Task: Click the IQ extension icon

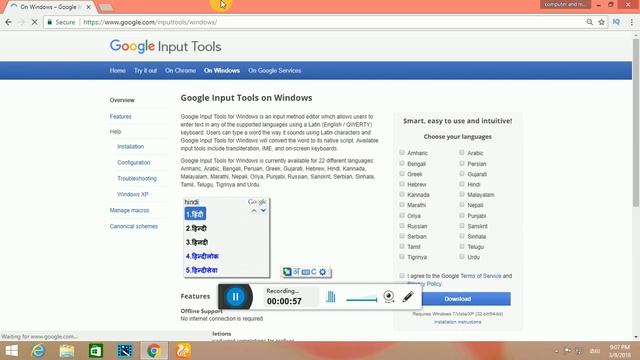Action: tap(616, 22)
